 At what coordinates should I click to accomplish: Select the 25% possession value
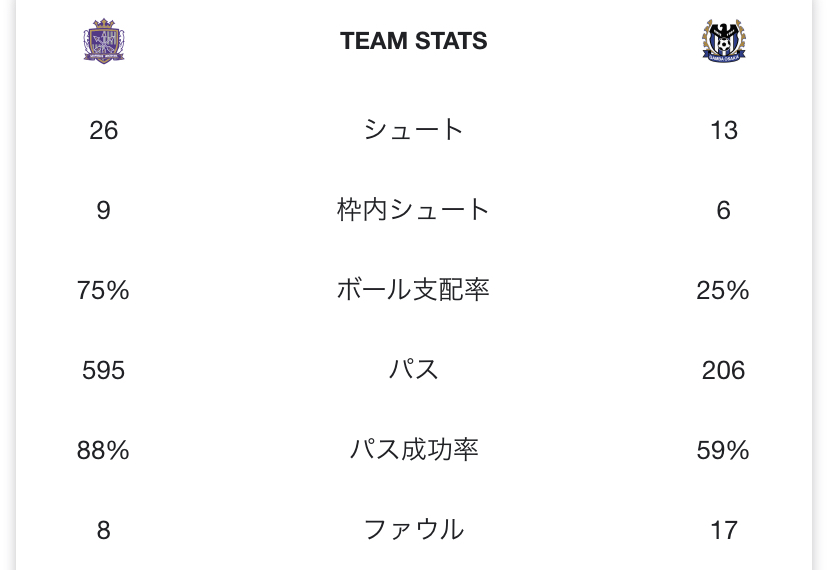coord(723,290)
